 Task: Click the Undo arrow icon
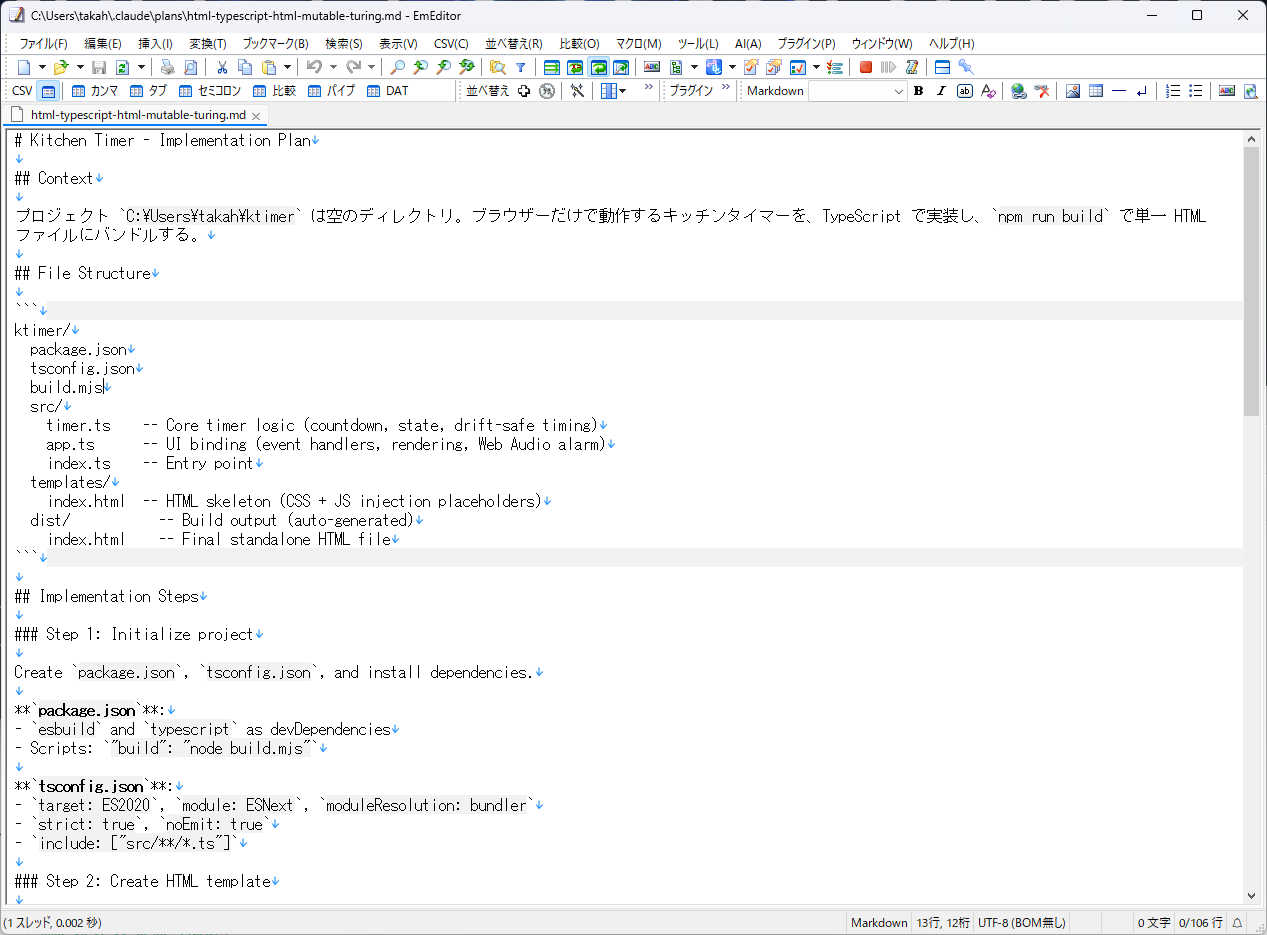314,67
